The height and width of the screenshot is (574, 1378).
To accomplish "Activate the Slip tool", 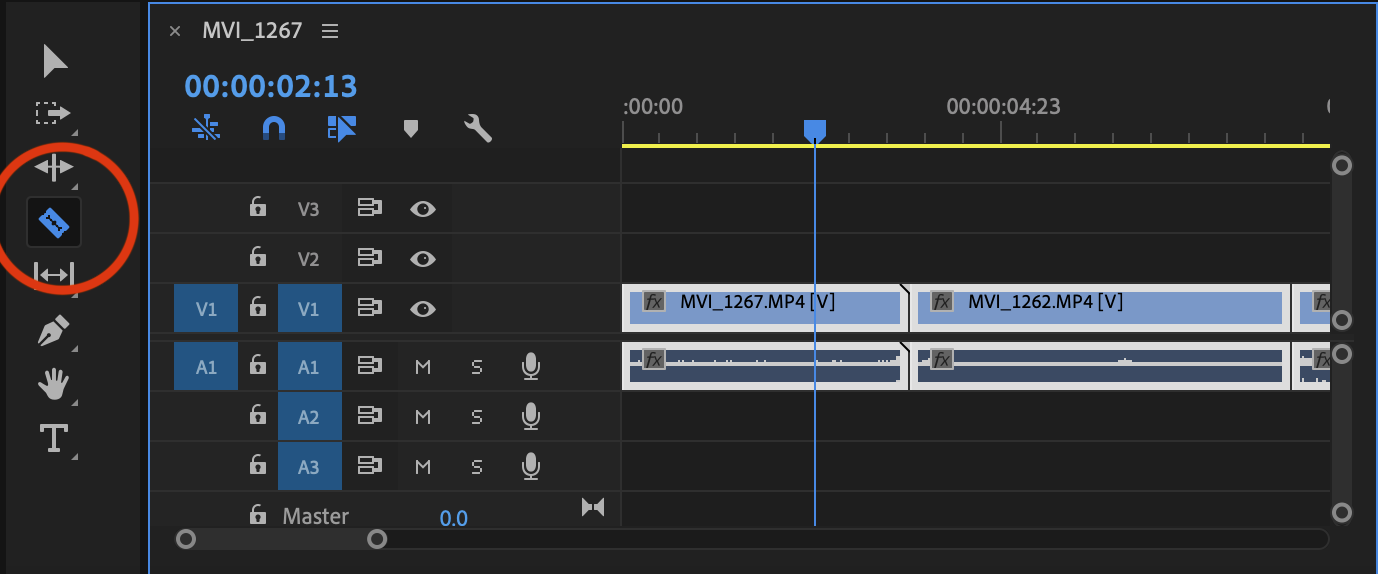I will (54, 274).
